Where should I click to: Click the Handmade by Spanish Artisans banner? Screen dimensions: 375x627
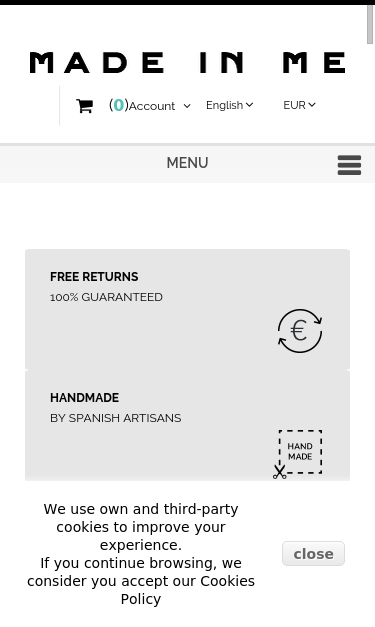(188, 426)
